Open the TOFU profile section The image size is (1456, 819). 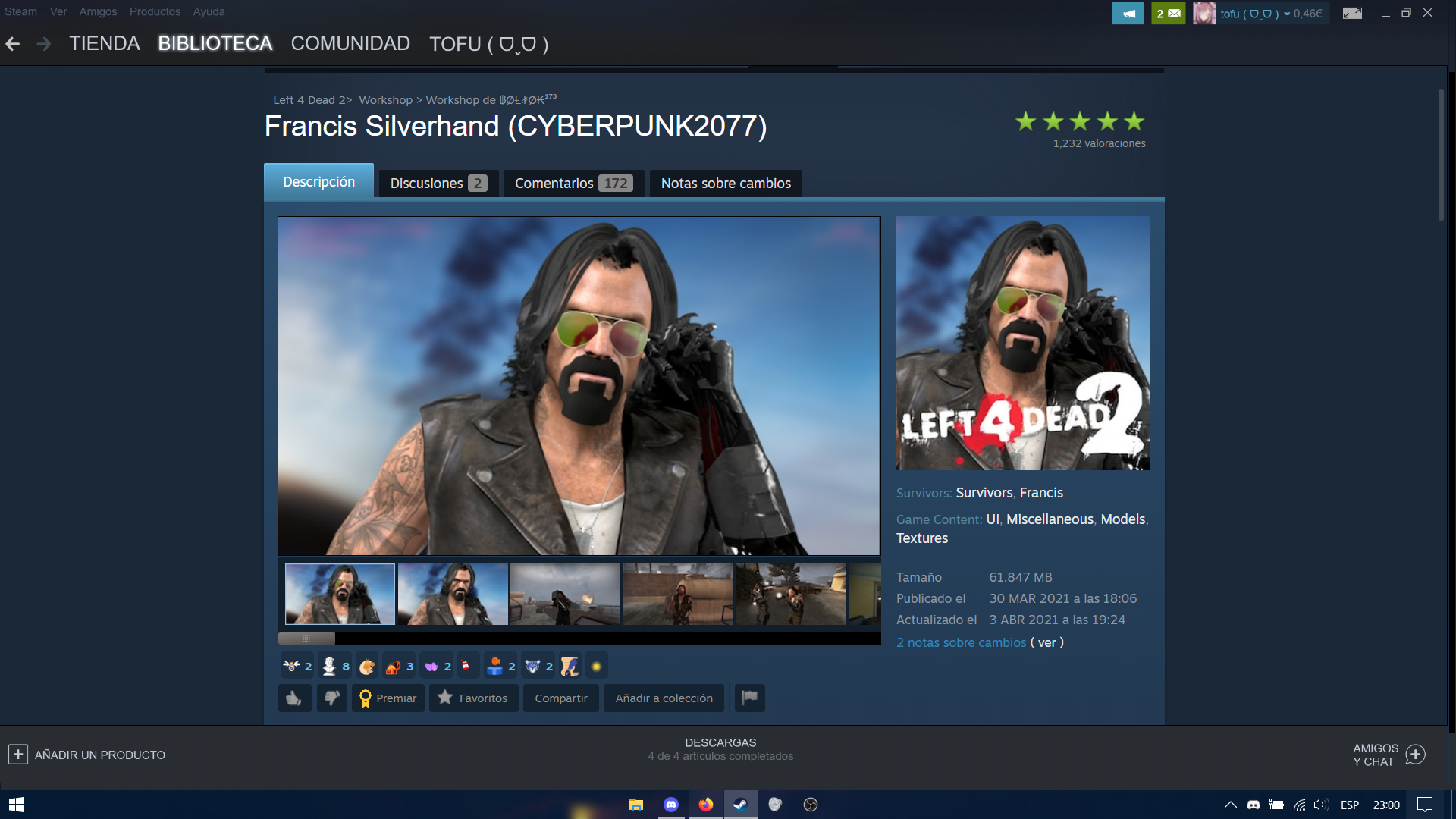click(488, 44)
